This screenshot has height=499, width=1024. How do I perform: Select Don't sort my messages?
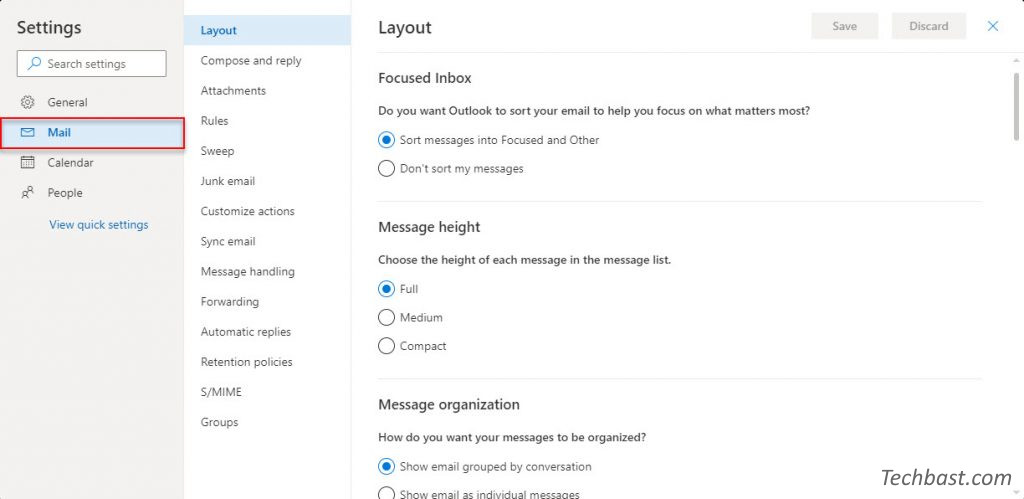[451, 169]
